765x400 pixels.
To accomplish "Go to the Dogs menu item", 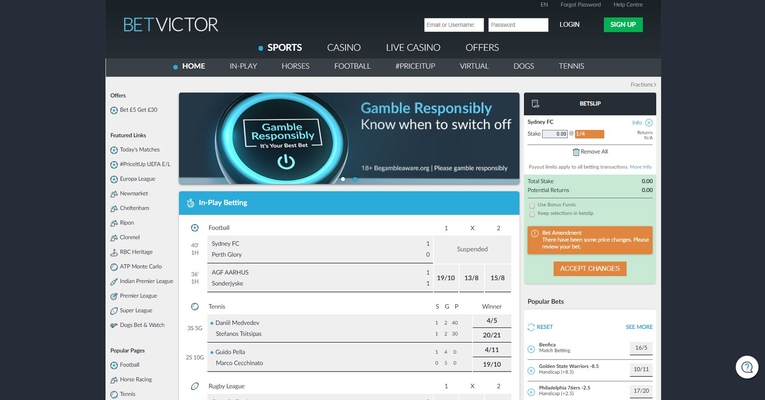I will [523, 66].
